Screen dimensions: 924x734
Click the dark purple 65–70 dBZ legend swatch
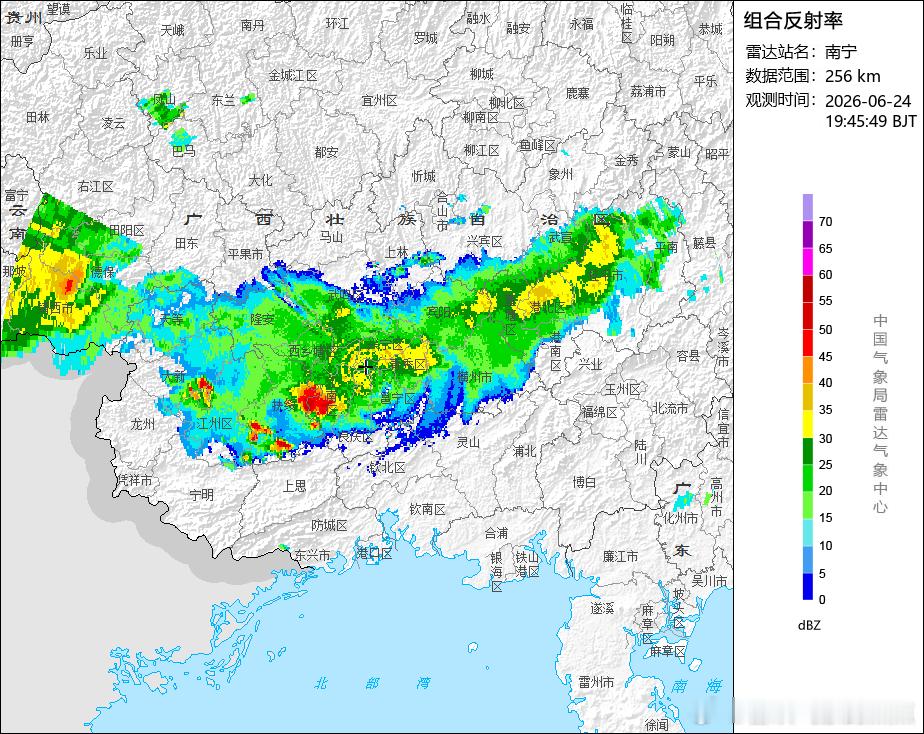pyautogui.click(x=807, y=234)
